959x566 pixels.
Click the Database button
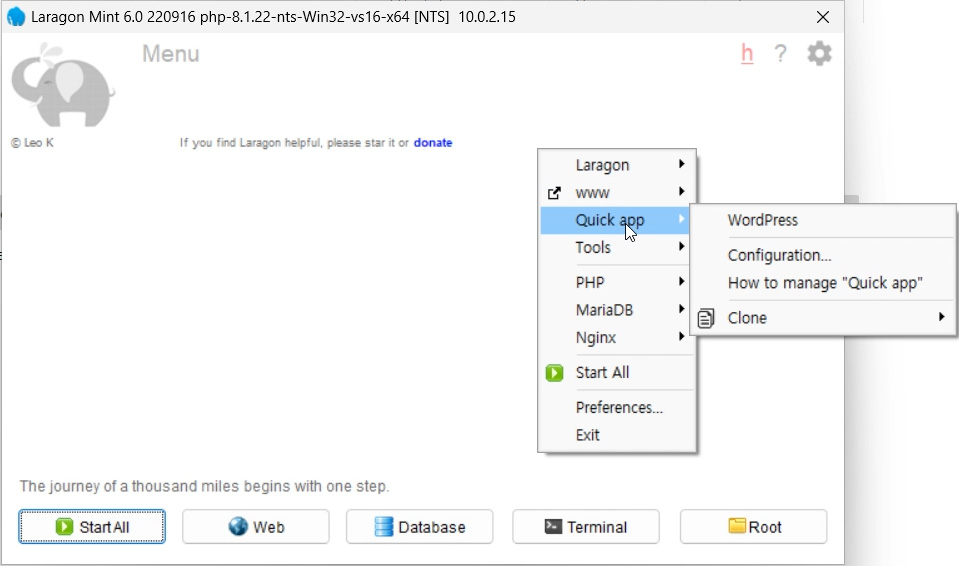point(420,527)
